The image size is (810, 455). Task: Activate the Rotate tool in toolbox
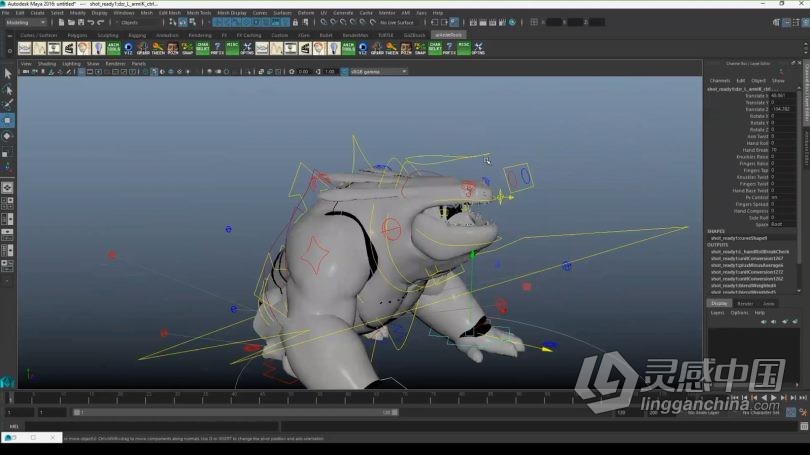pyautogui.click(x=8, y=136)
